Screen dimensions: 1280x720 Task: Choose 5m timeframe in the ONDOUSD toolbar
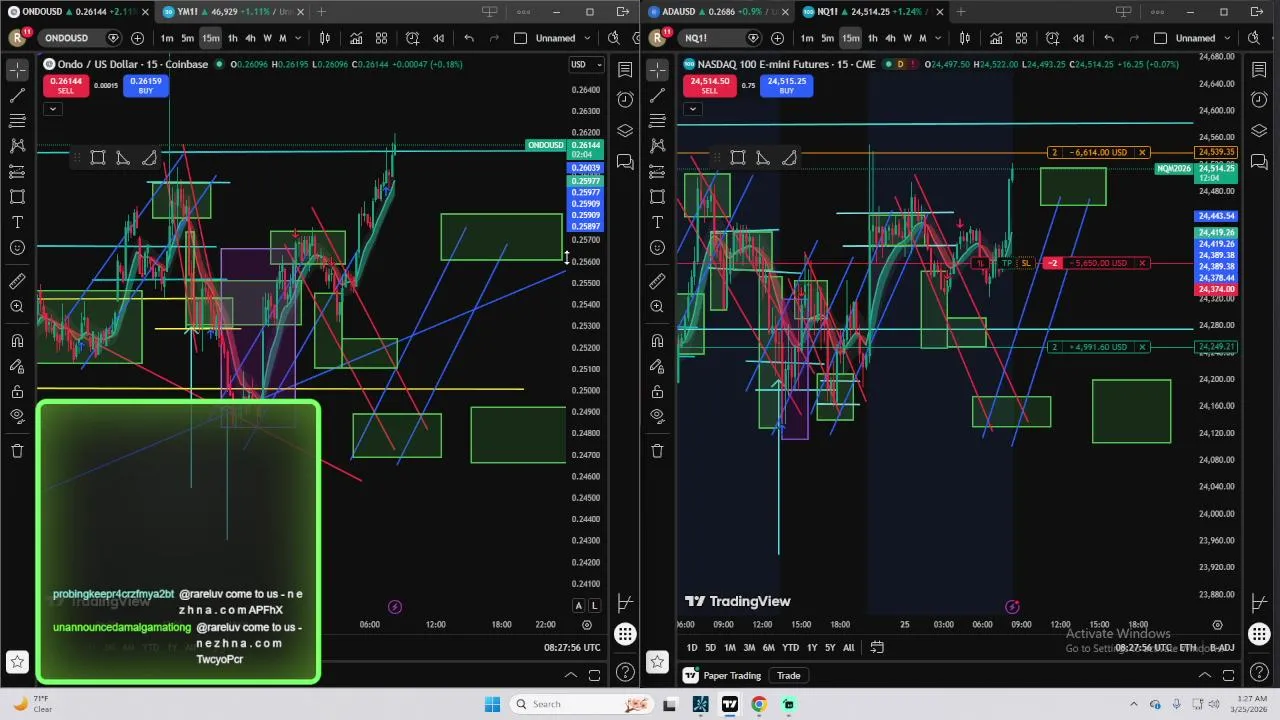point(187,38)
